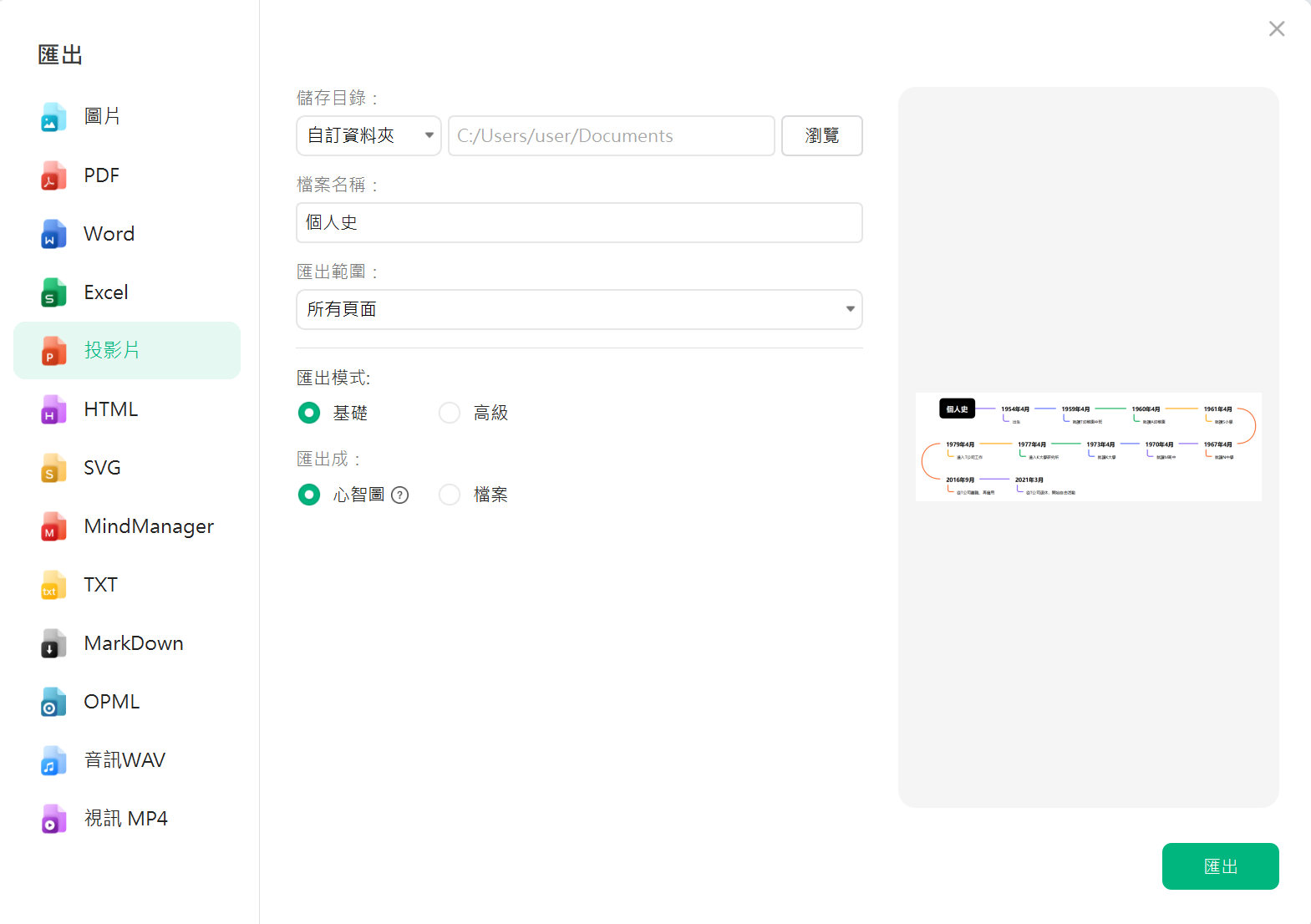
Task: Click the mind map preview thumbnail
Action: point(1088,447)
